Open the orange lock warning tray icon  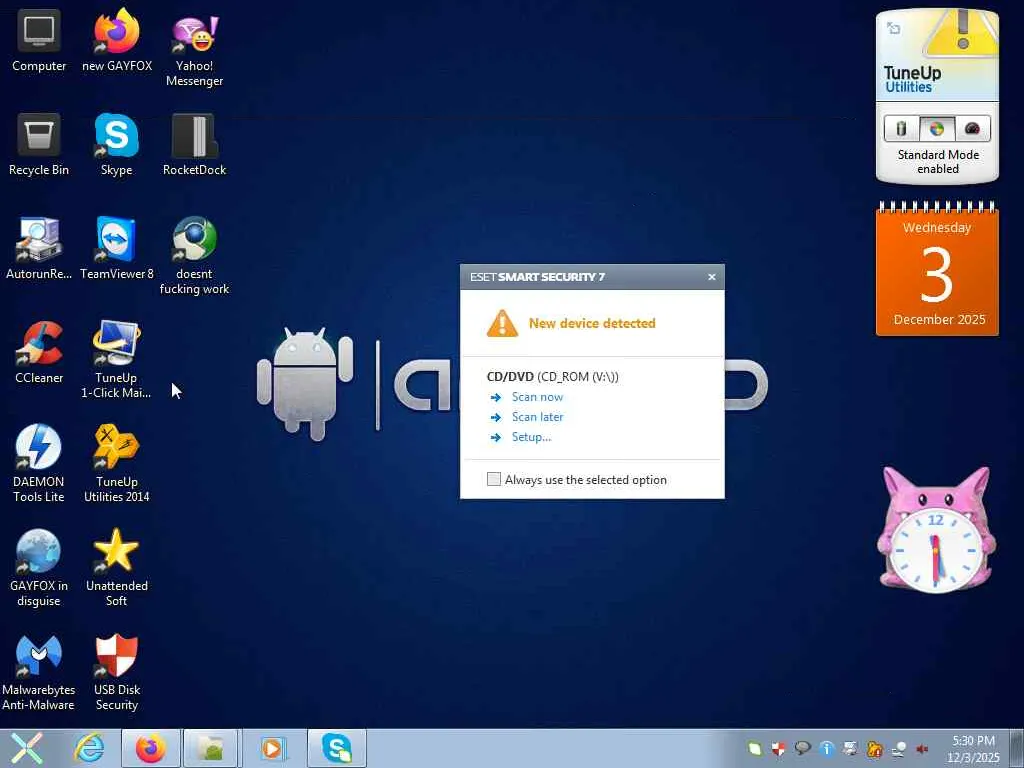tap(874, 748)
